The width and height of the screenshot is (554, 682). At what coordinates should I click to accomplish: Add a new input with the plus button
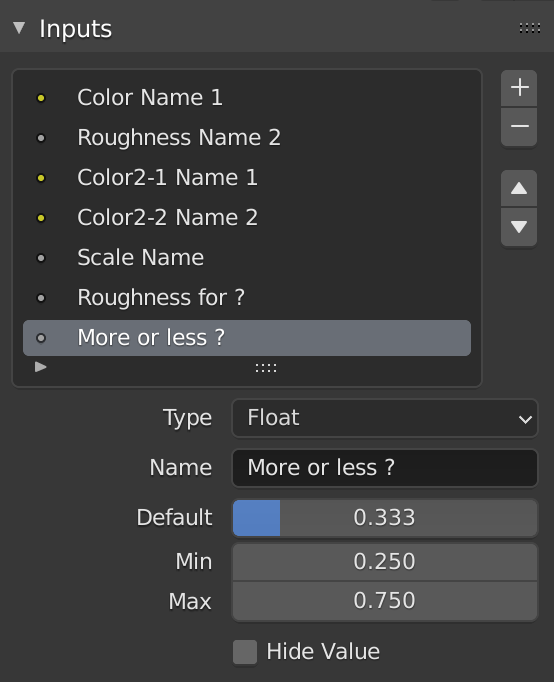tap(519, 88)
